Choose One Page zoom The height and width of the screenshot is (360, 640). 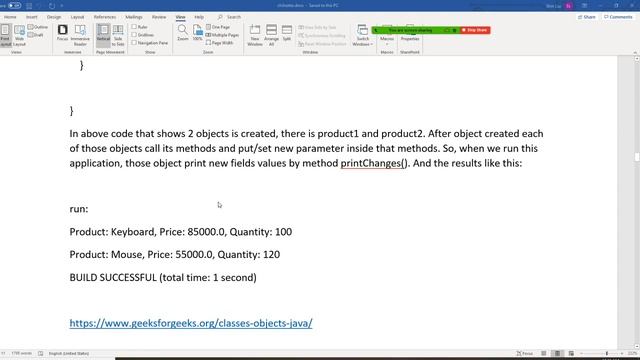pyautogui.click(x=218, y=27)
